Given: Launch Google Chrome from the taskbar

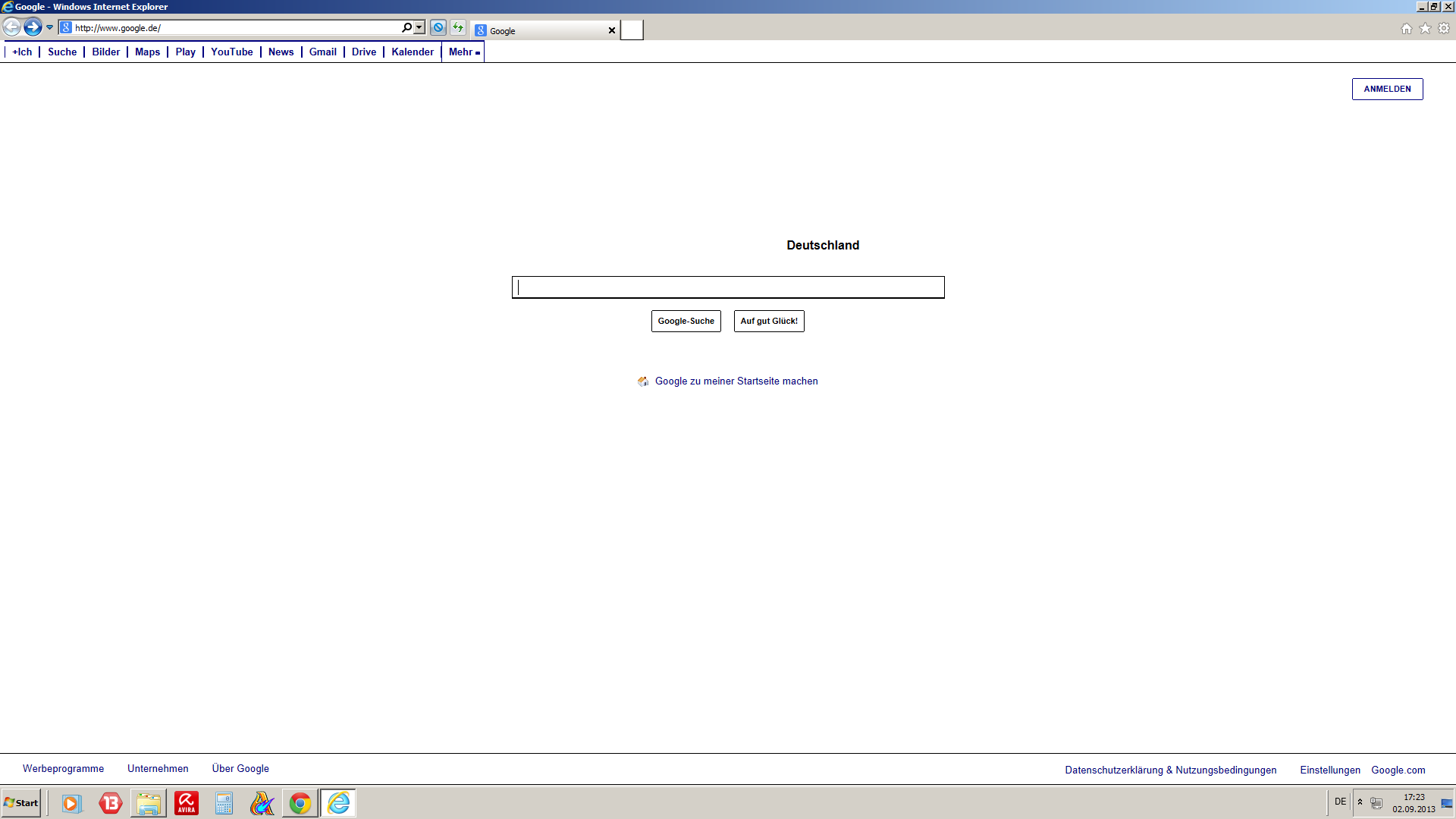Looking at the screenshot, I should (300, 803).
